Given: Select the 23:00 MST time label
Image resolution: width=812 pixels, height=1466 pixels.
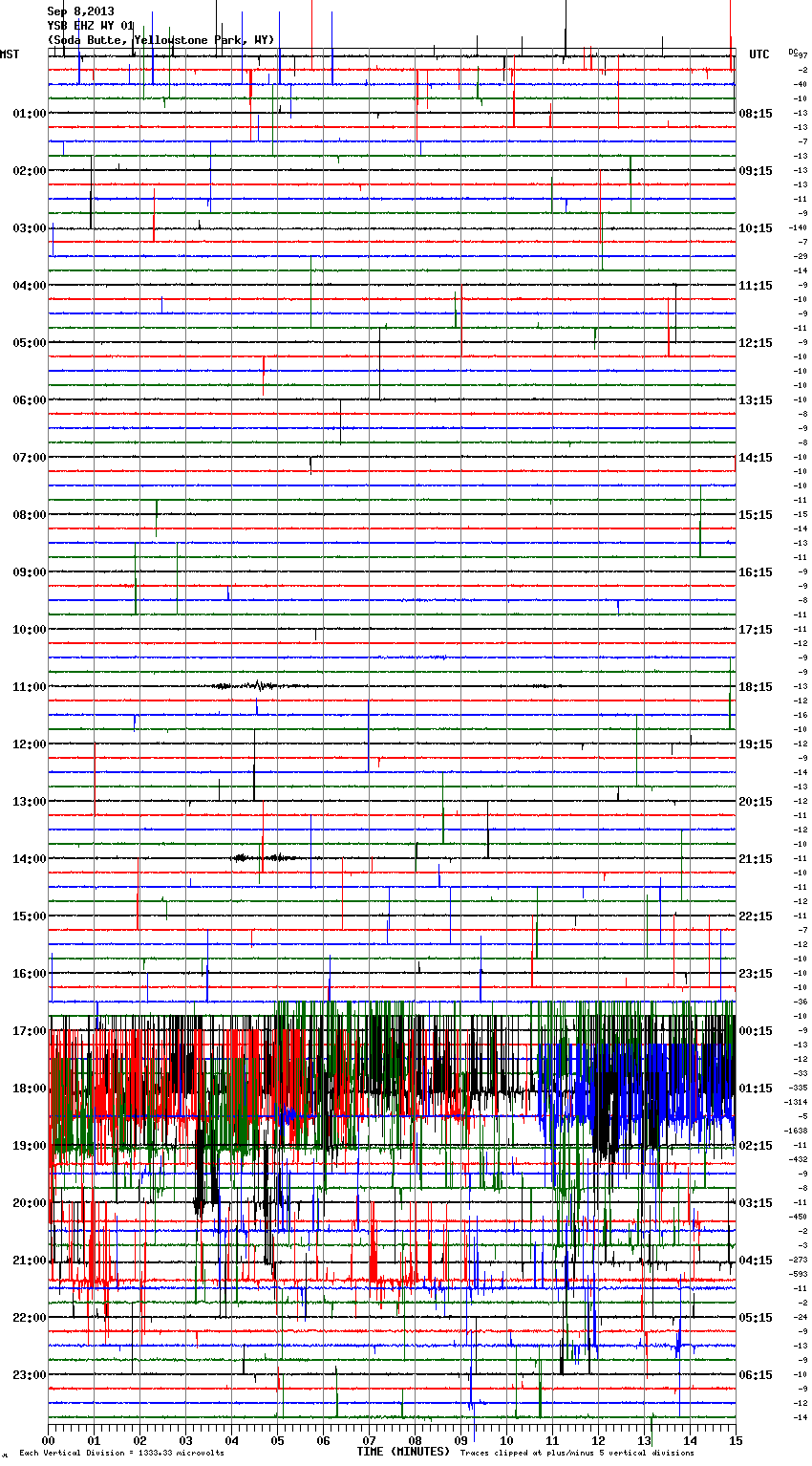Looking at the screenshot, I should (30, 1375).
